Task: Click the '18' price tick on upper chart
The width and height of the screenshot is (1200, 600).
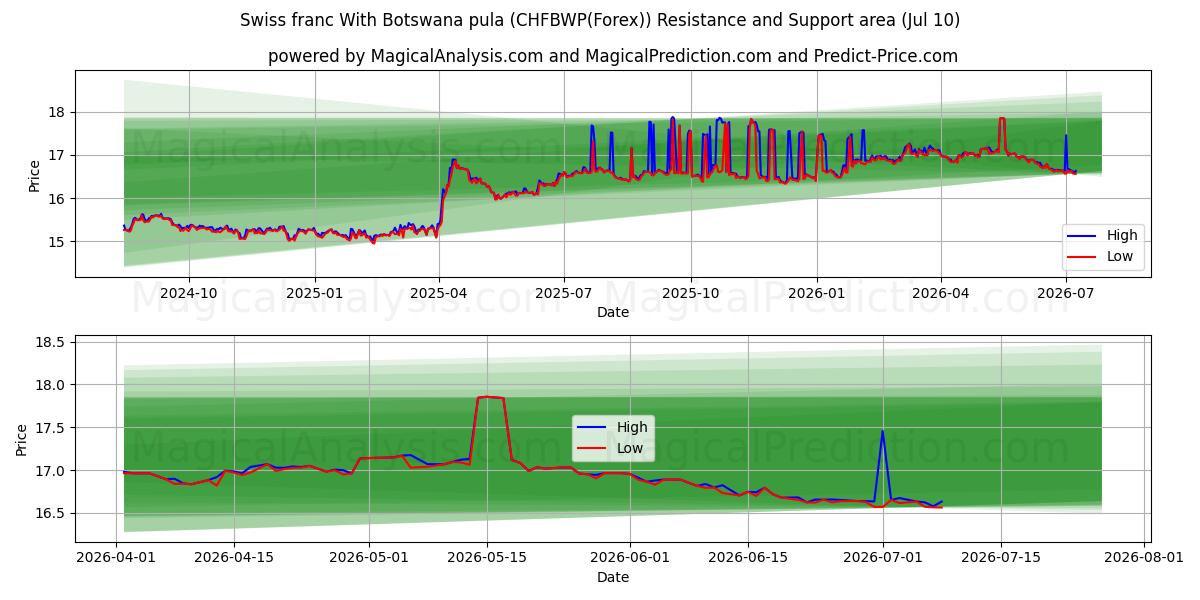Action: pyautogui.click(x=57, y=113)
